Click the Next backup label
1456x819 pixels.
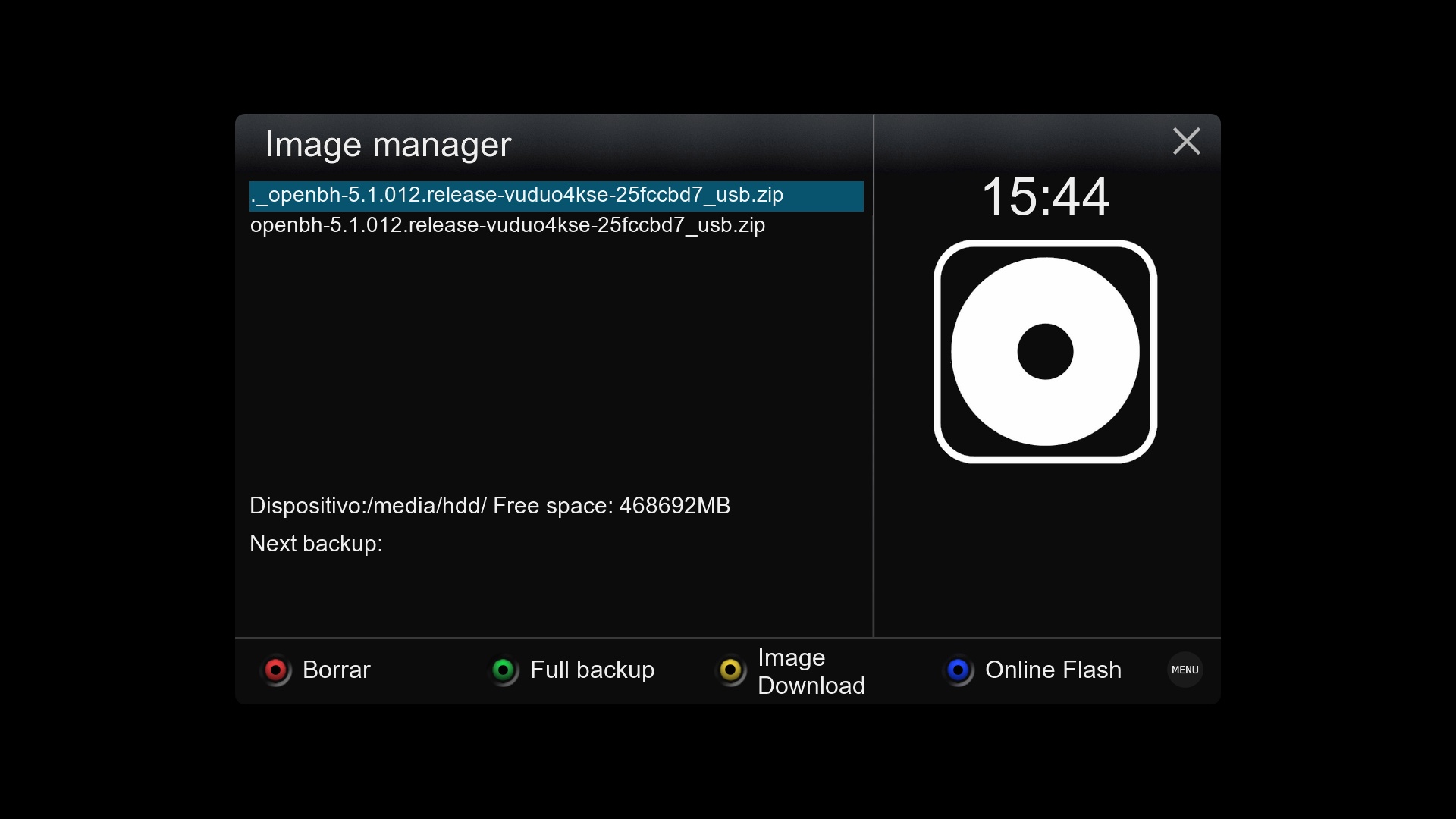pos(315,544)
